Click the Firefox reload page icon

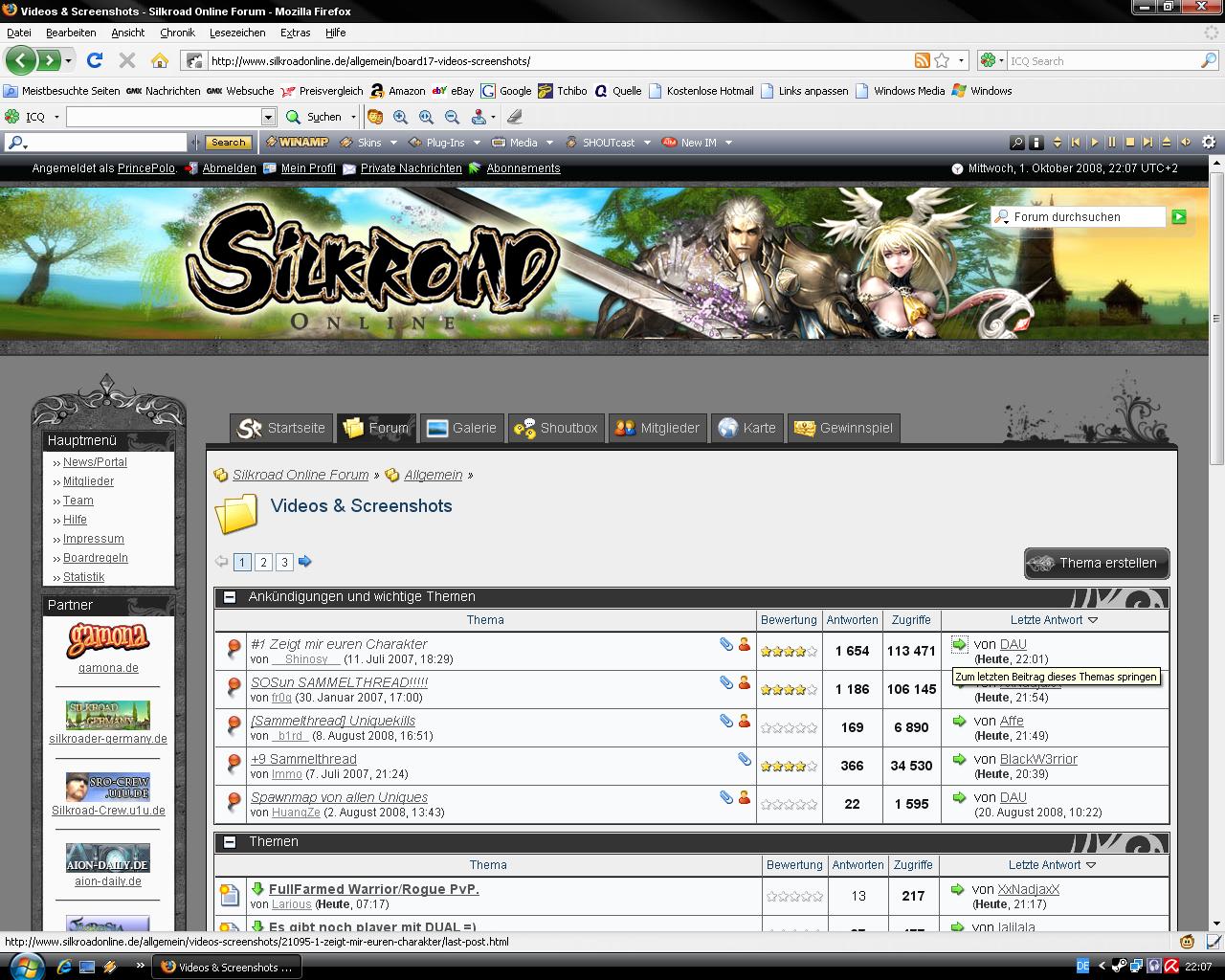pos(94,60)
